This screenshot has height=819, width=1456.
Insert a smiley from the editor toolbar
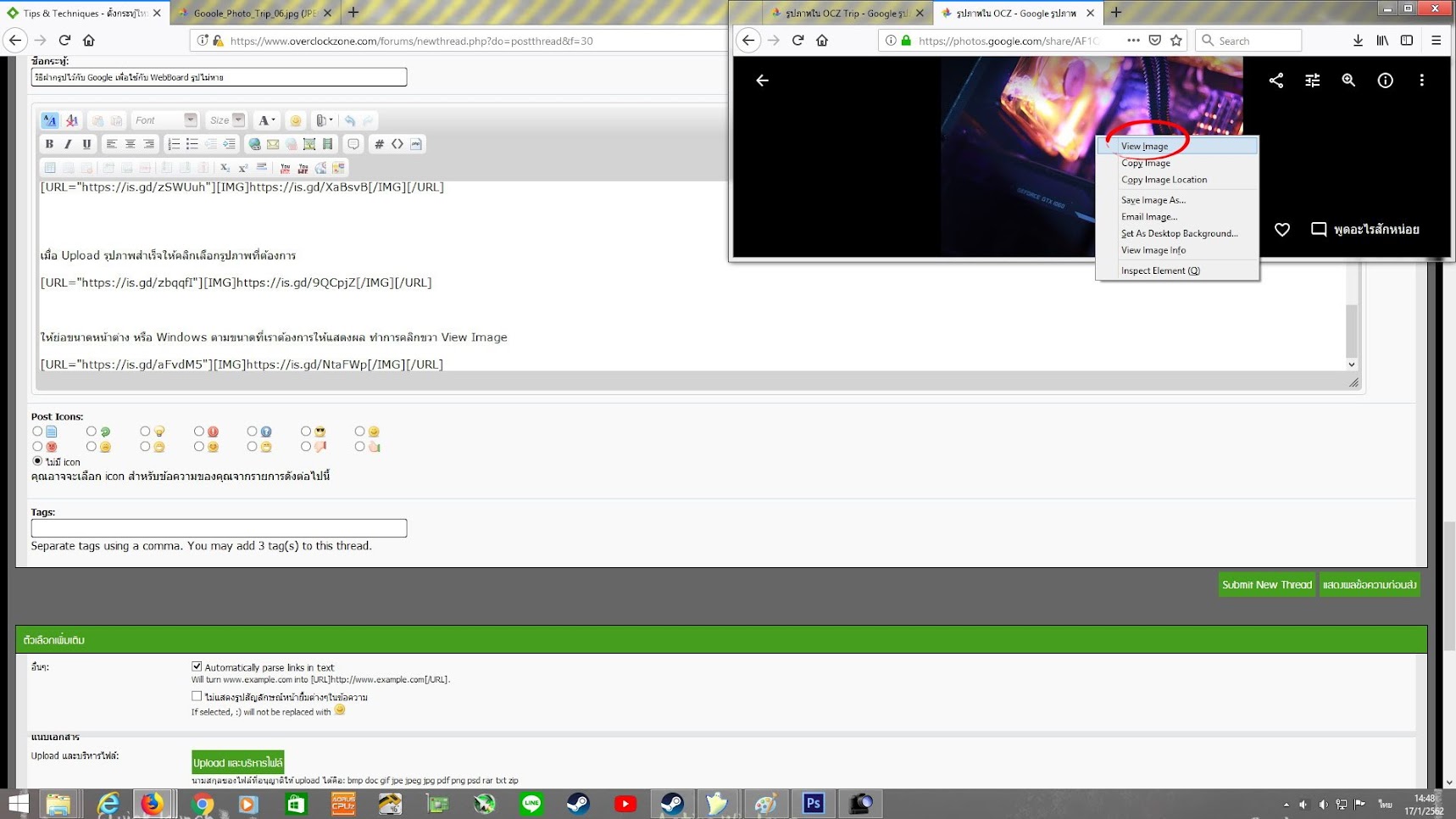295,120
